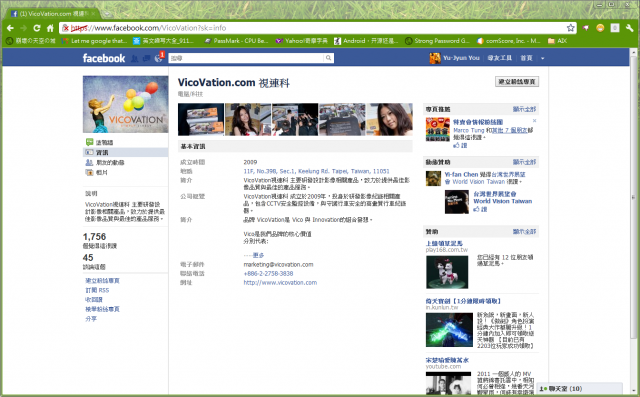Click the friend activity people icon in sidebar
The width and height of the screenshot is (640, 397).
click(89, 162)
